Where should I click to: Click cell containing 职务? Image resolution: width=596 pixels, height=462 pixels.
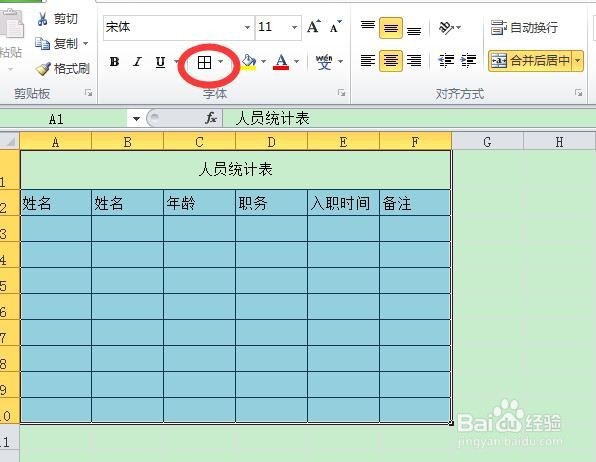click(x=271, y=203)
